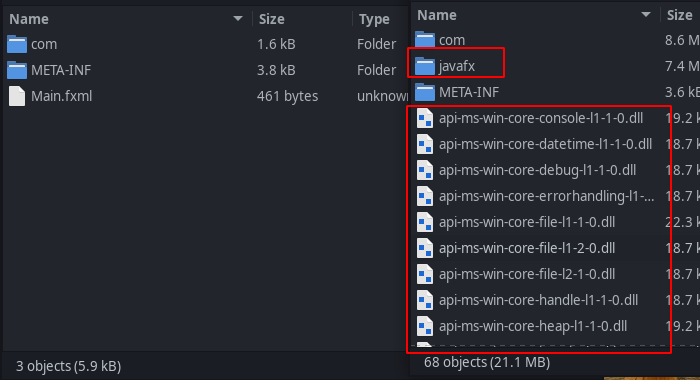Open the javafx folder icon
Screen dimensions: 700x380
pos(425,66)
